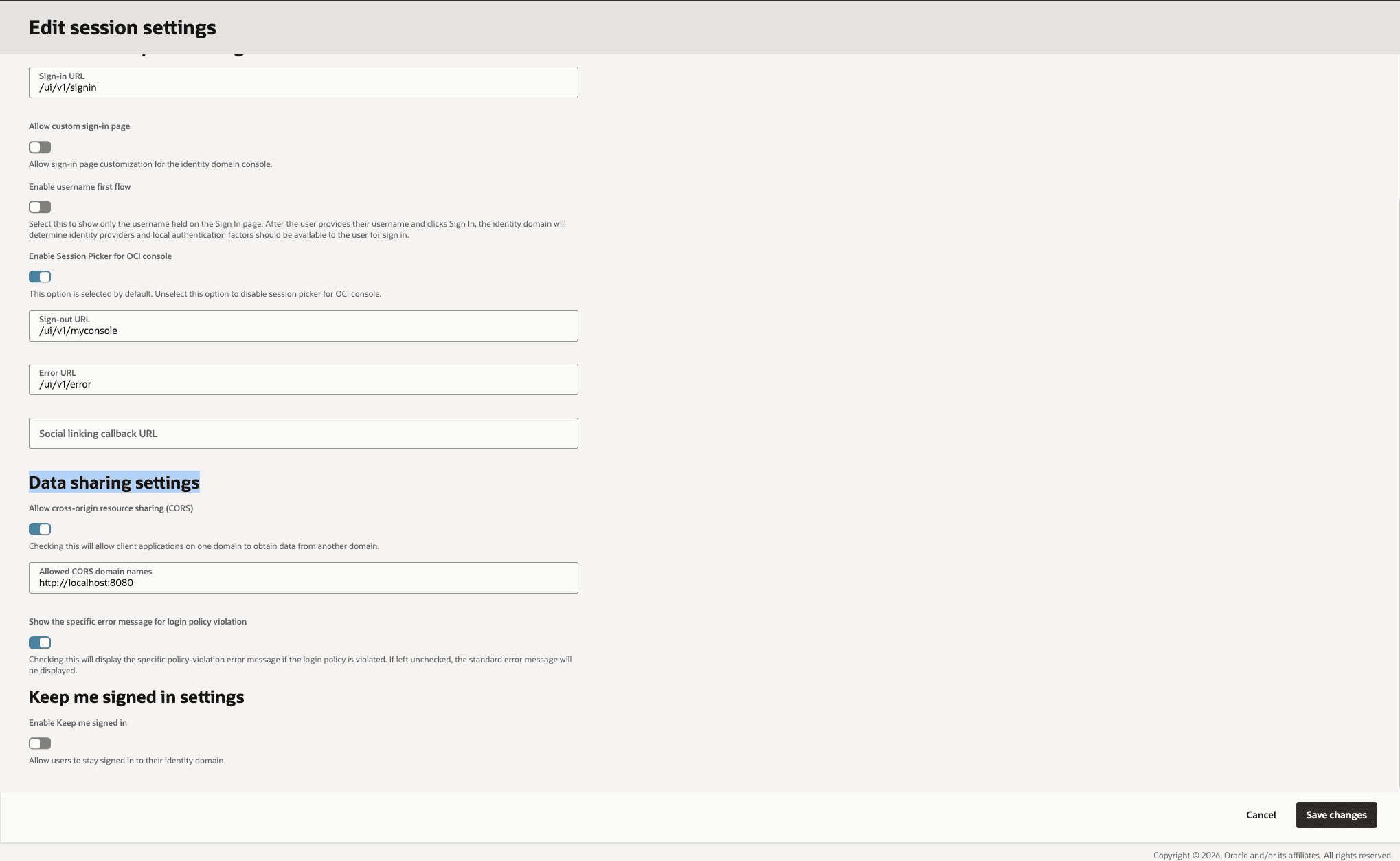
Task: Click the vertical scrollbar on the right edge
Action: pyautogui.click(x=1398, y=493)
